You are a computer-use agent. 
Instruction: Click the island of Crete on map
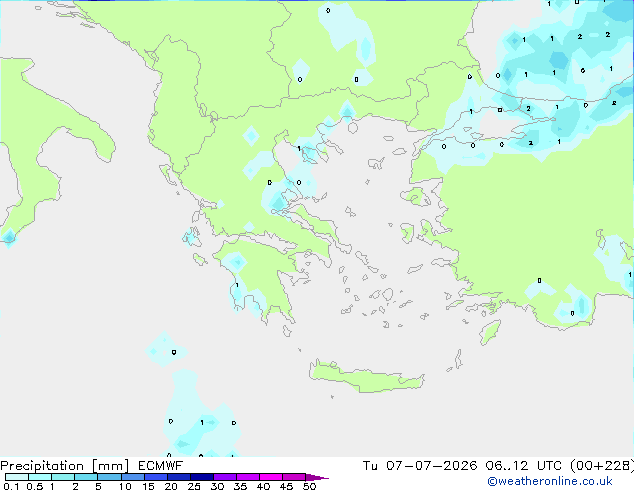[366, 377]
